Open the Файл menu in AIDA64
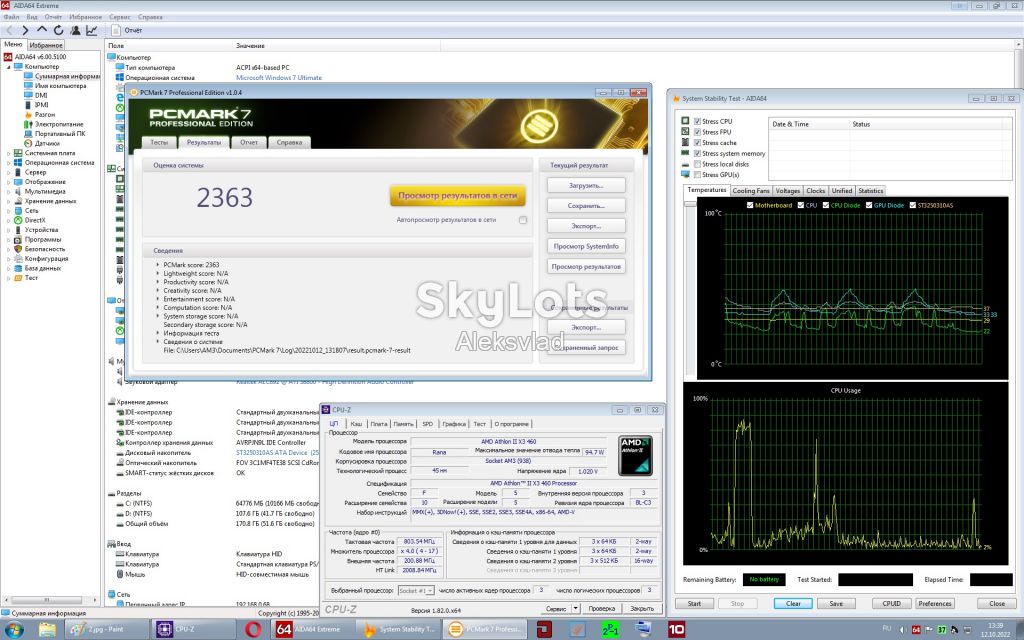The image size is (1024, 640). click(11, 17)
